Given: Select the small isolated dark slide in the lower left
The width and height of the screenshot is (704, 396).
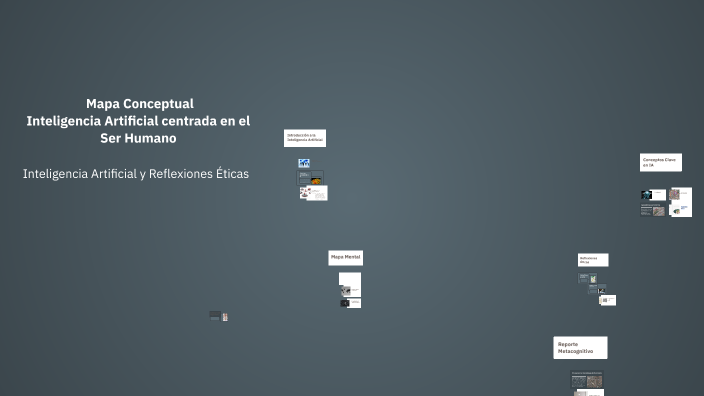Looking at the screenshot, I should (x=219, y=316).
